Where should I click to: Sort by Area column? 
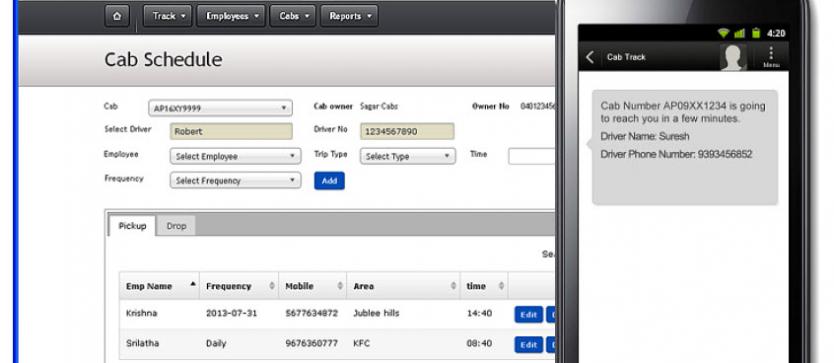(403, 286)
